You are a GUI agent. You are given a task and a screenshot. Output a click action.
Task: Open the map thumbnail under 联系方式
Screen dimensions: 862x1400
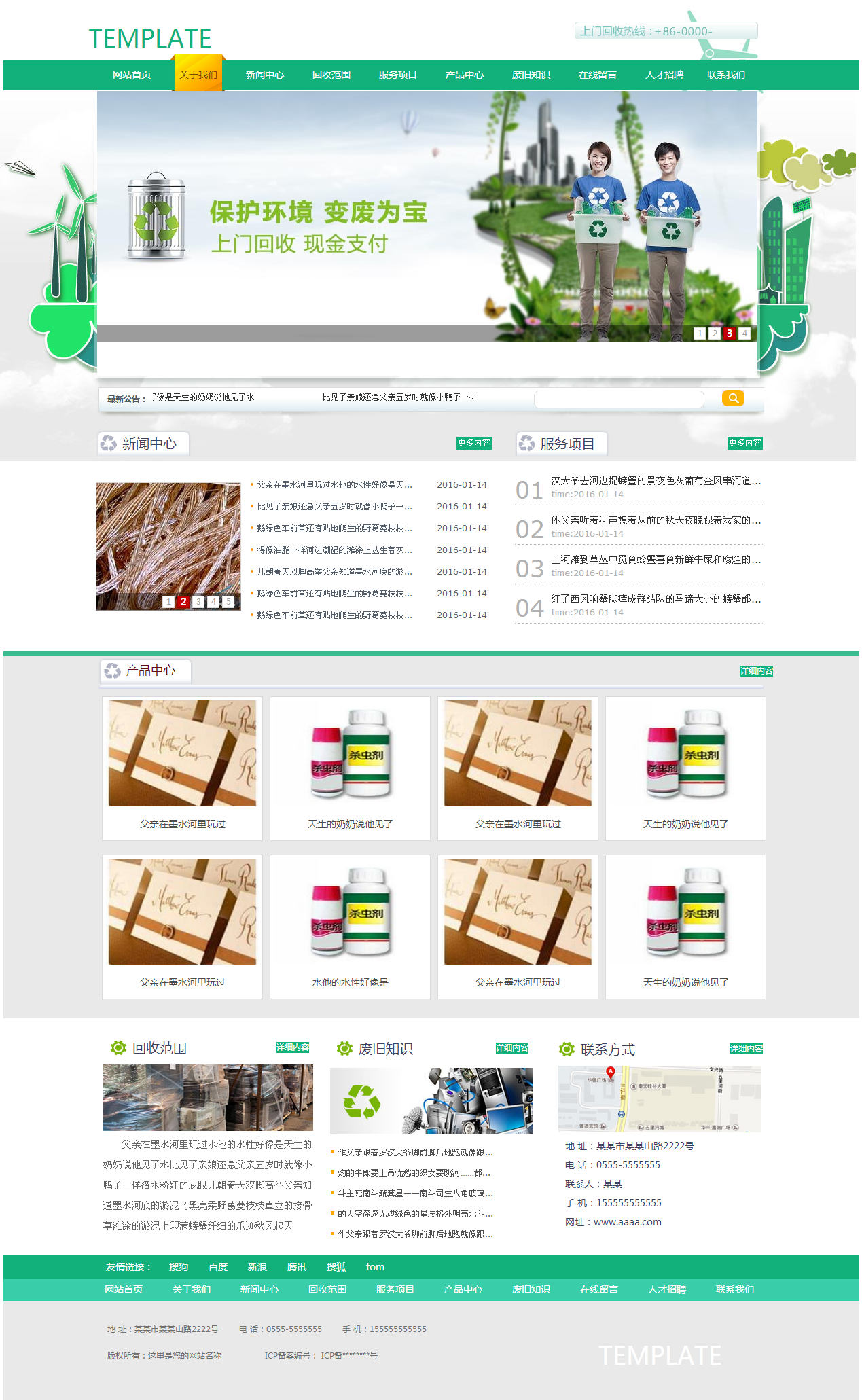tap(659, 1098)
